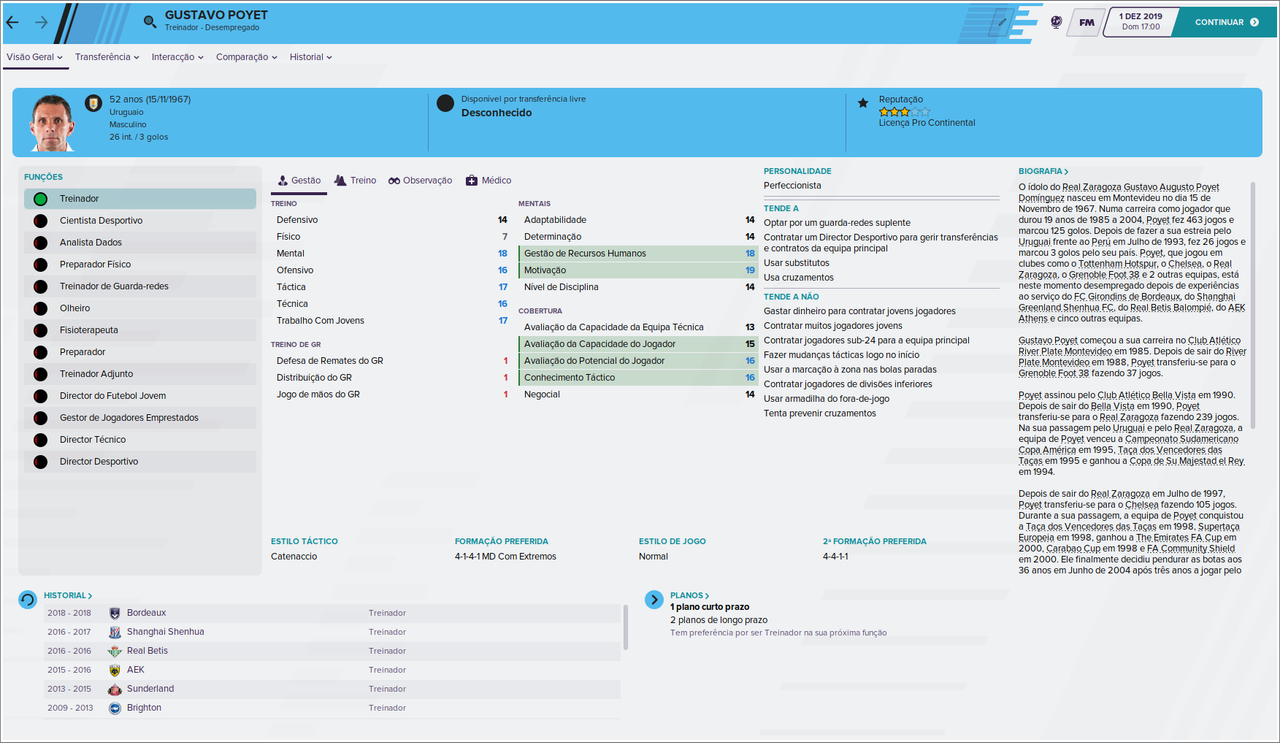Click the Catenaccio tactical style value
Screen dimensions: 1280x743
click(x=294, y=556)
